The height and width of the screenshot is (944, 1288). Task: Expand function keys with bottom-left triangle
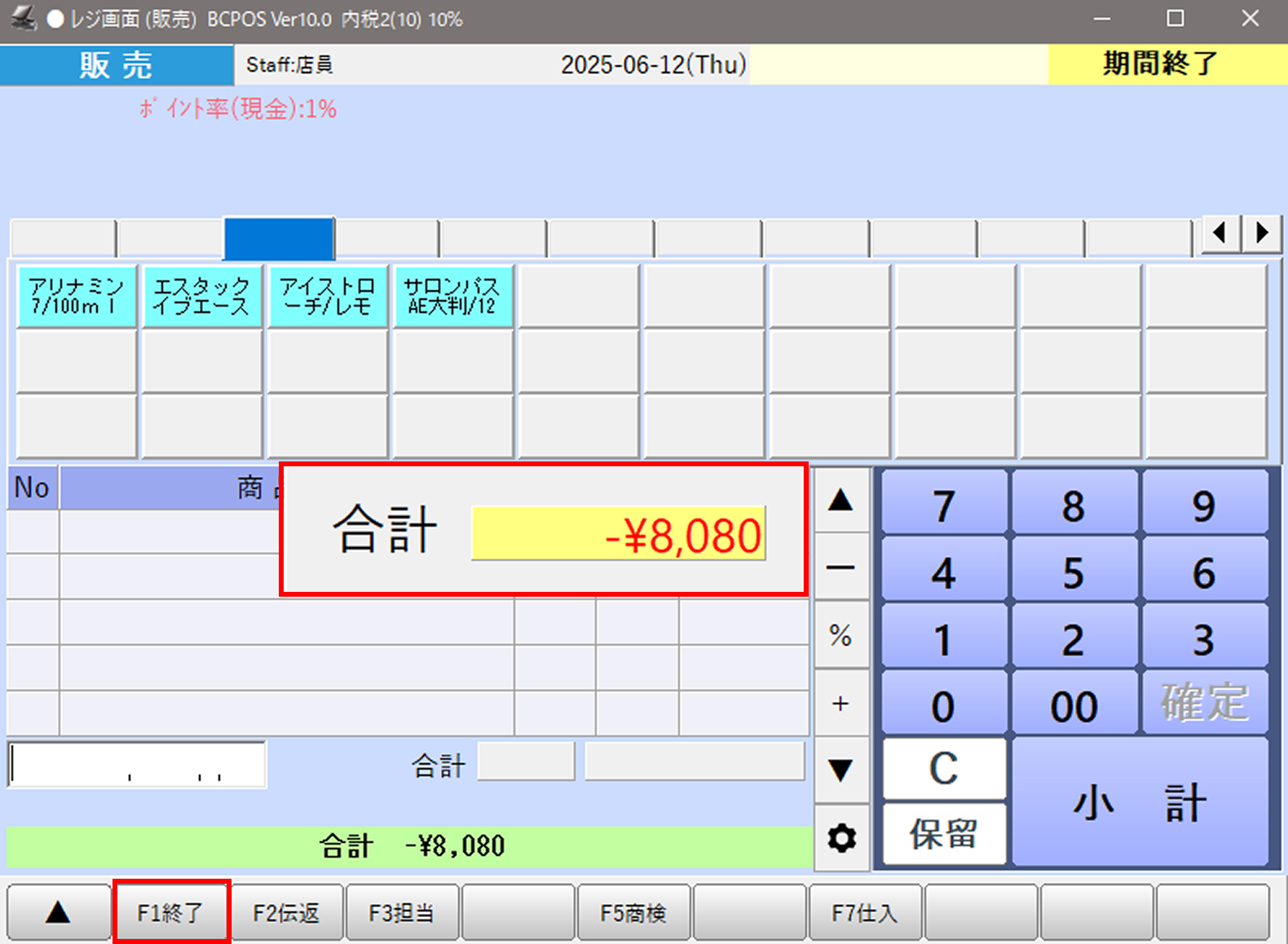pyautogui.click(x=58, y=912)
